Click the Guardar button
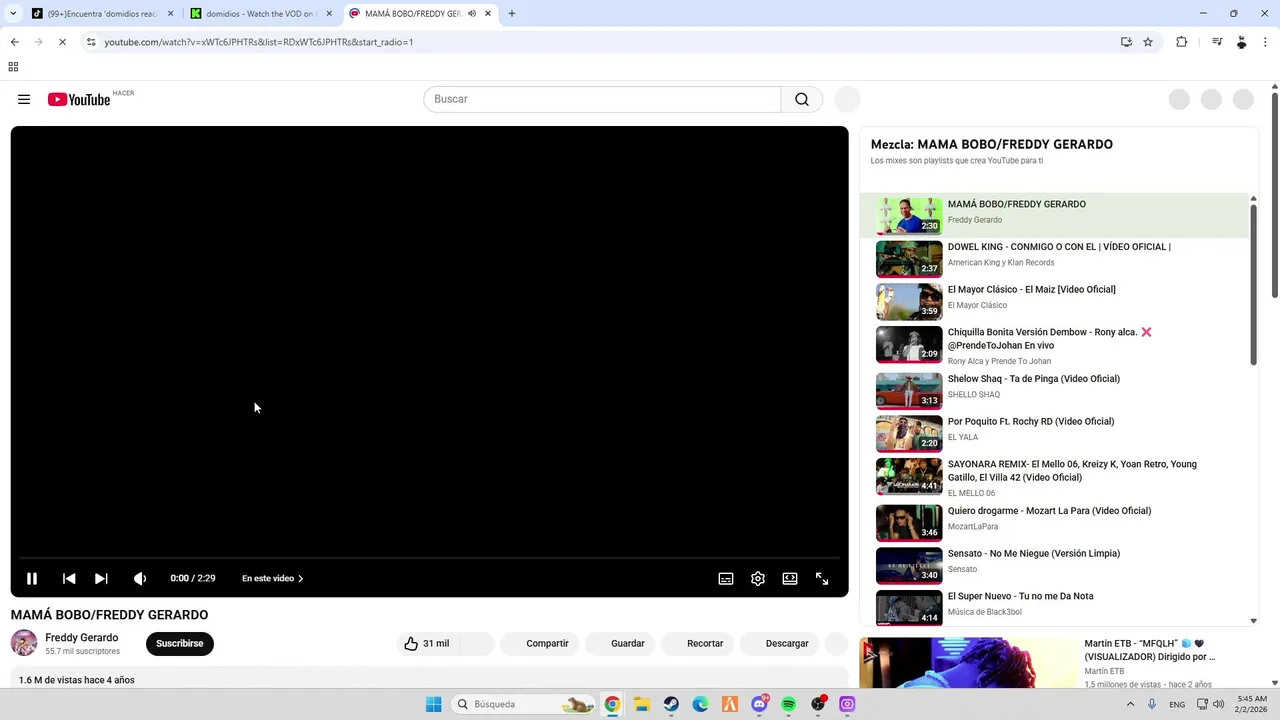Viewport: 1280px width, 720px height. tap(628, 643)
